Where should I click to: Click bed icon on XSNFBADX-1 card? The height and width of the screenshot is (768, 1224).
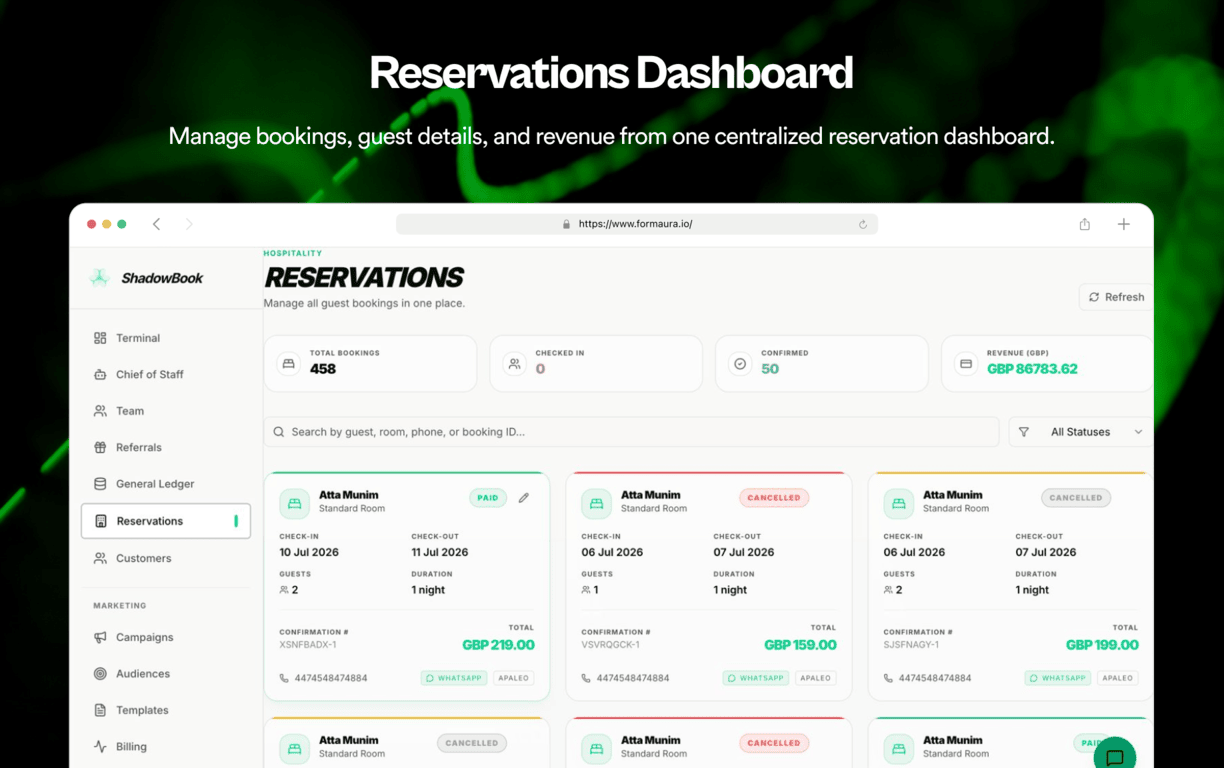294,504
